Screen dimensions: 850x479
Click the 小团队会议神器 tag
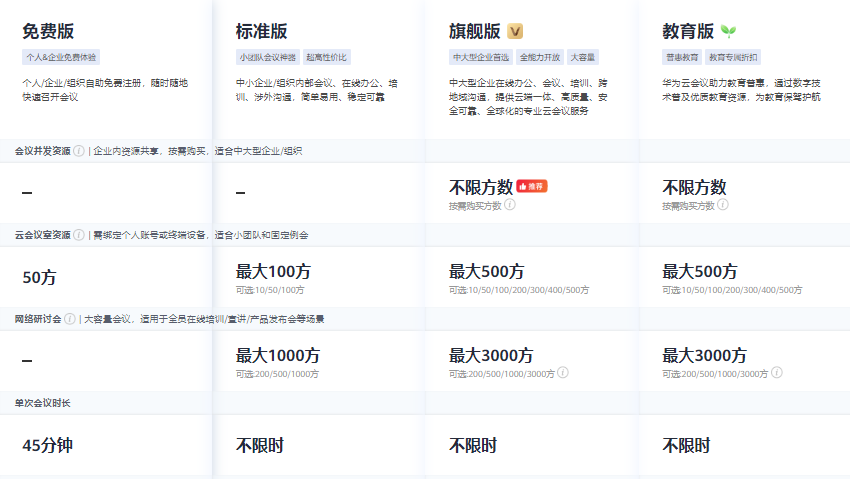[268, 57]
